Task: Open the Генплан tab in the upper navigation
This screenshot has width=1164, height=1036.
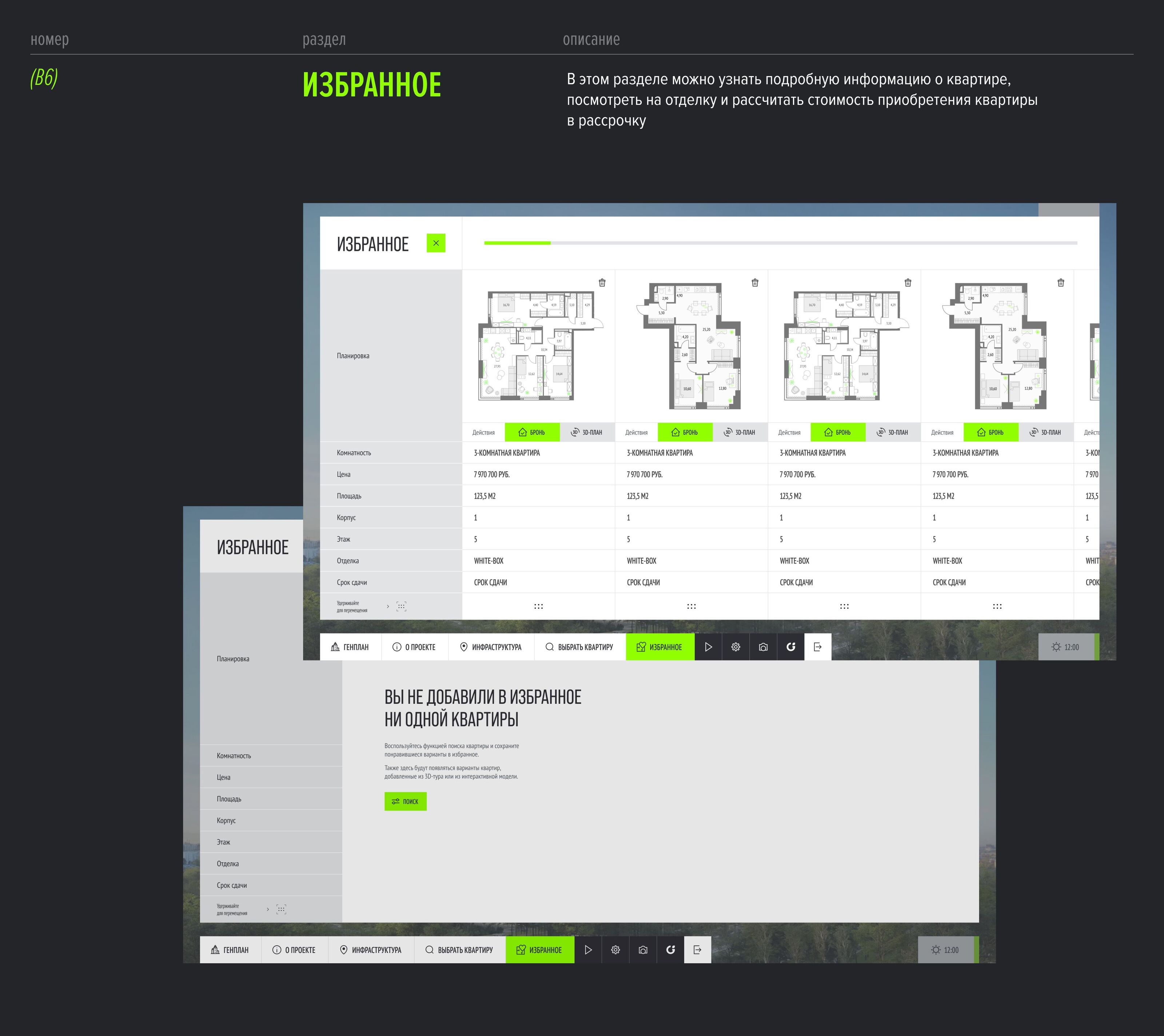Action: (x=350, y=647)
